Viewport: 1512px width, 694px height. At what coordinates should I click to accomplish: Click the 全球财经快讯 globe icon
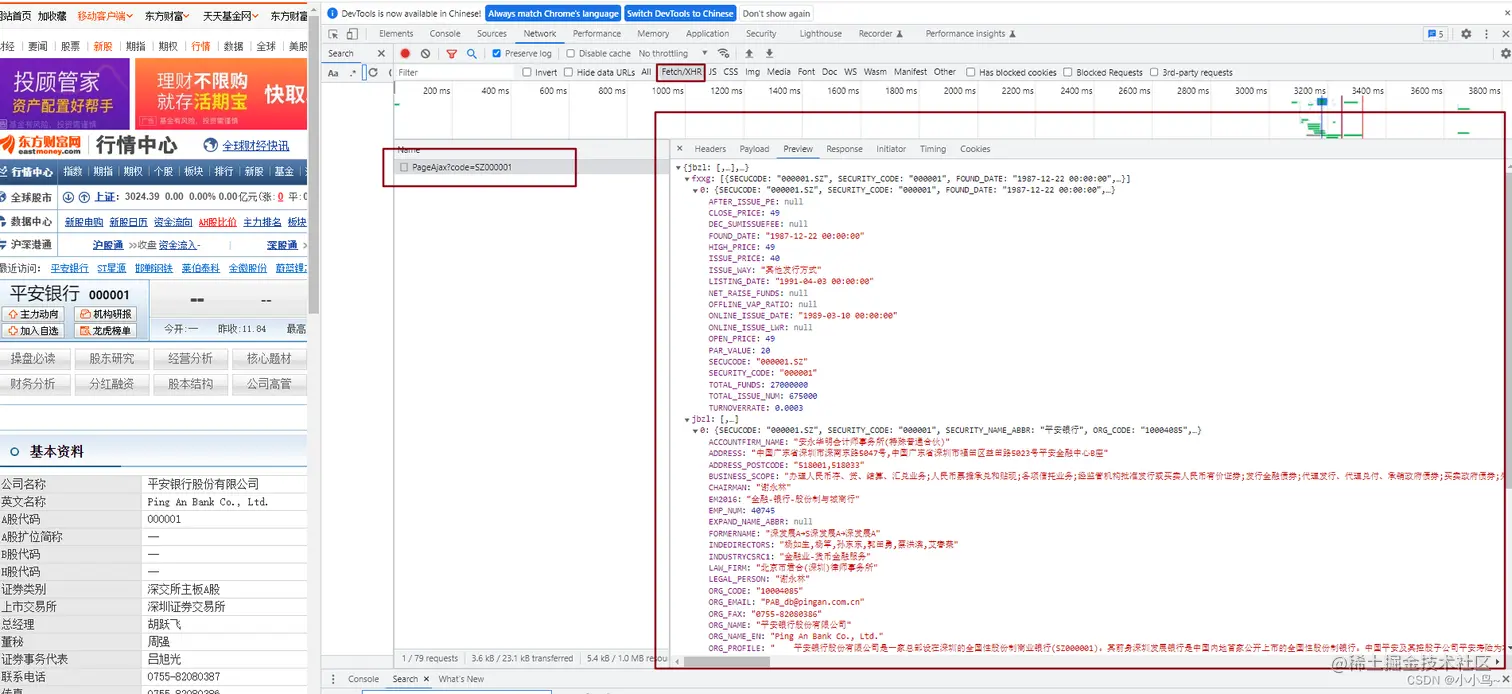pos(210,145)
